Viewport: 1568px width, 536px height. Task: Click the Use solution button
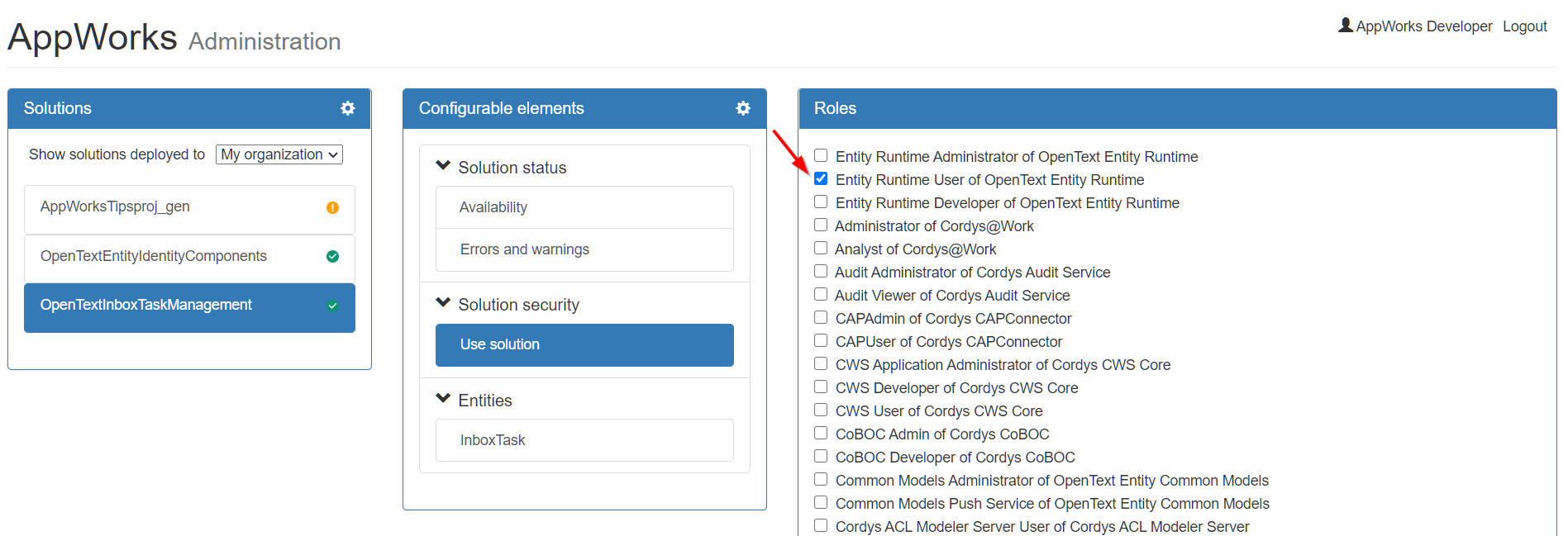[584, 344]
